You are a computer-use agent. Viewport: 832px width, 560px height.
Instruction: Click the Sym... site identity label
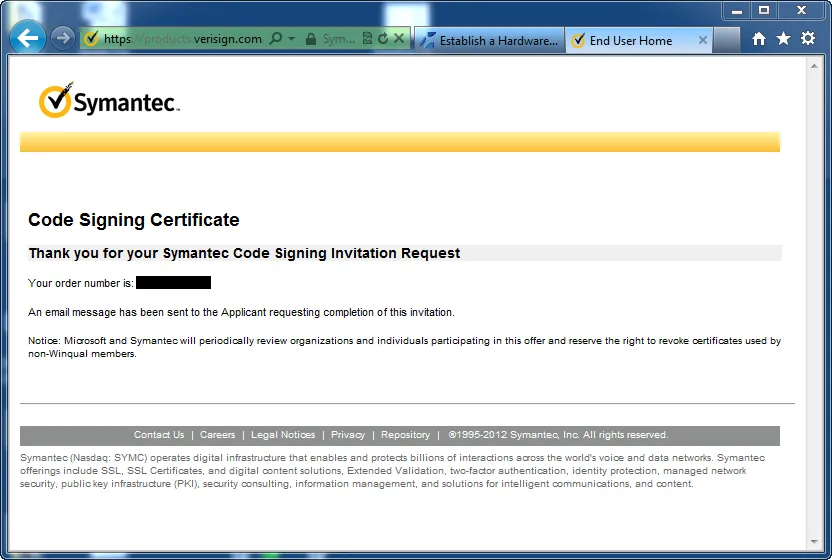coord(339,39)
